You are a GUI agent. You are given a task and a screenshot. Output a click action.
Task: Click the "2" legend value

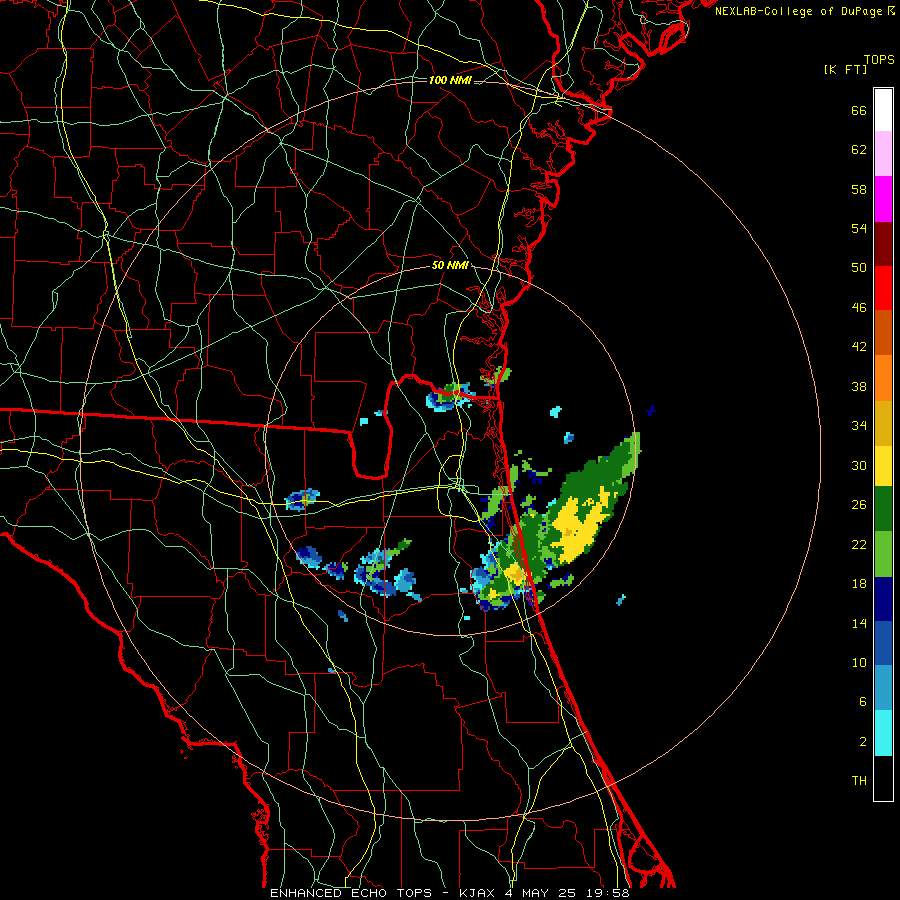click(x=863, y=742)
